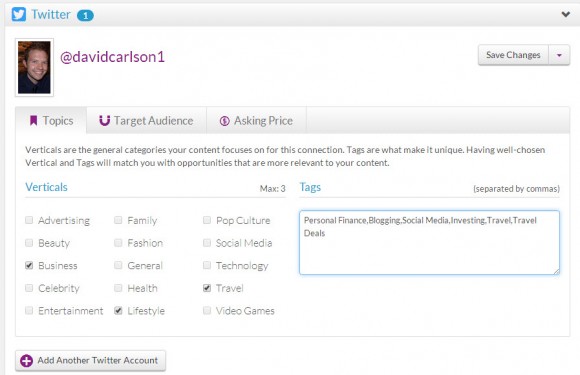Uncheck the Travel vertical checkbox
This screenshot has width=580, height=375.
tap(207, 288)
